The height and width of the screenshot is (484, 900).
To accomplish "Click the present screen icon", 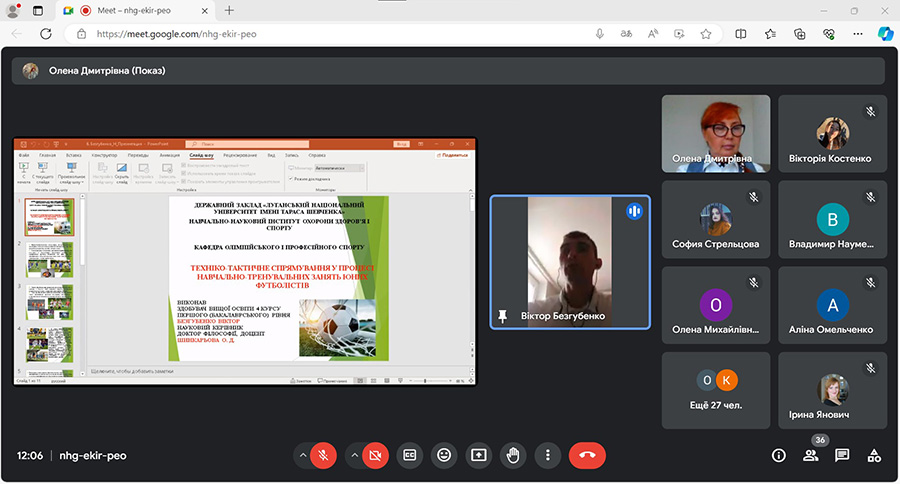I will coord(479,455).
